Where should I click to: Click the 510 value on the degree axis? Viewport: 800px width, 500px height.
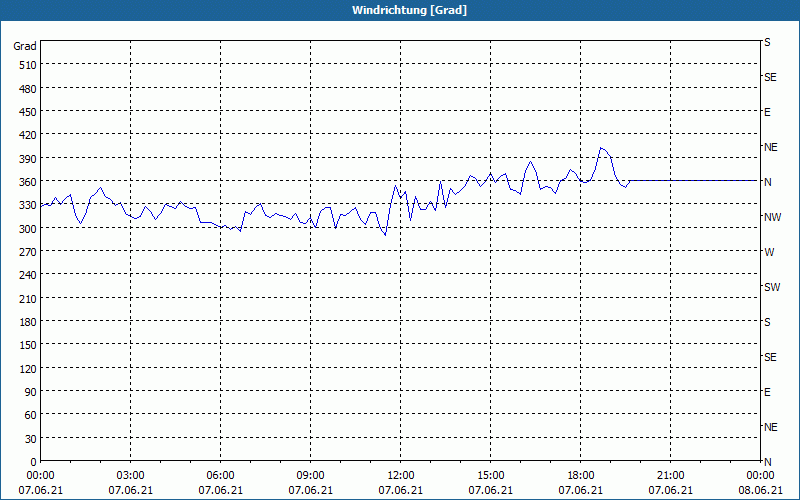pyautogui.click(x=28, y=65)
